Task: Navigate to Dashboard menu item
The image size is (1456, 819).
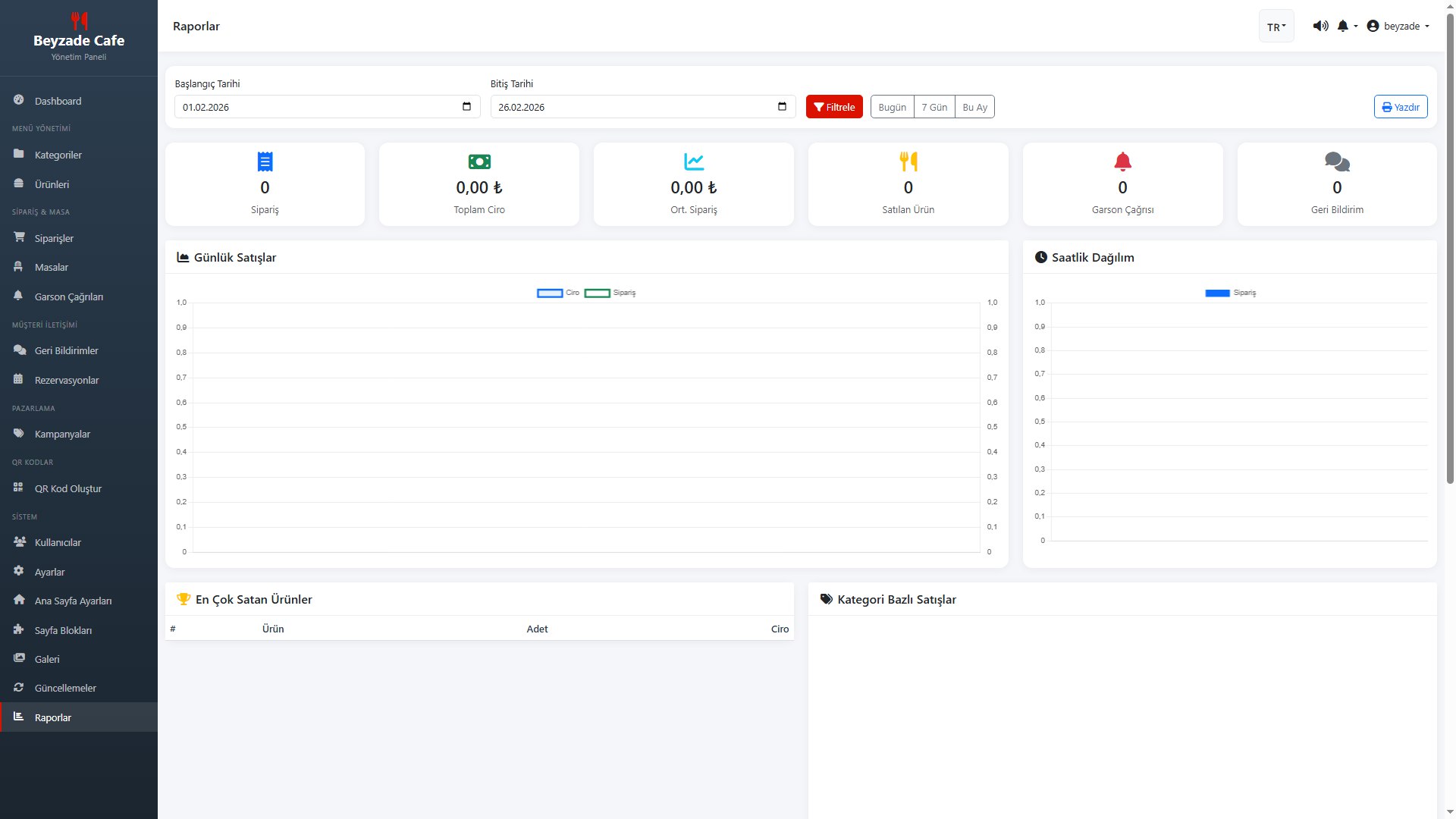Action: 58,101
